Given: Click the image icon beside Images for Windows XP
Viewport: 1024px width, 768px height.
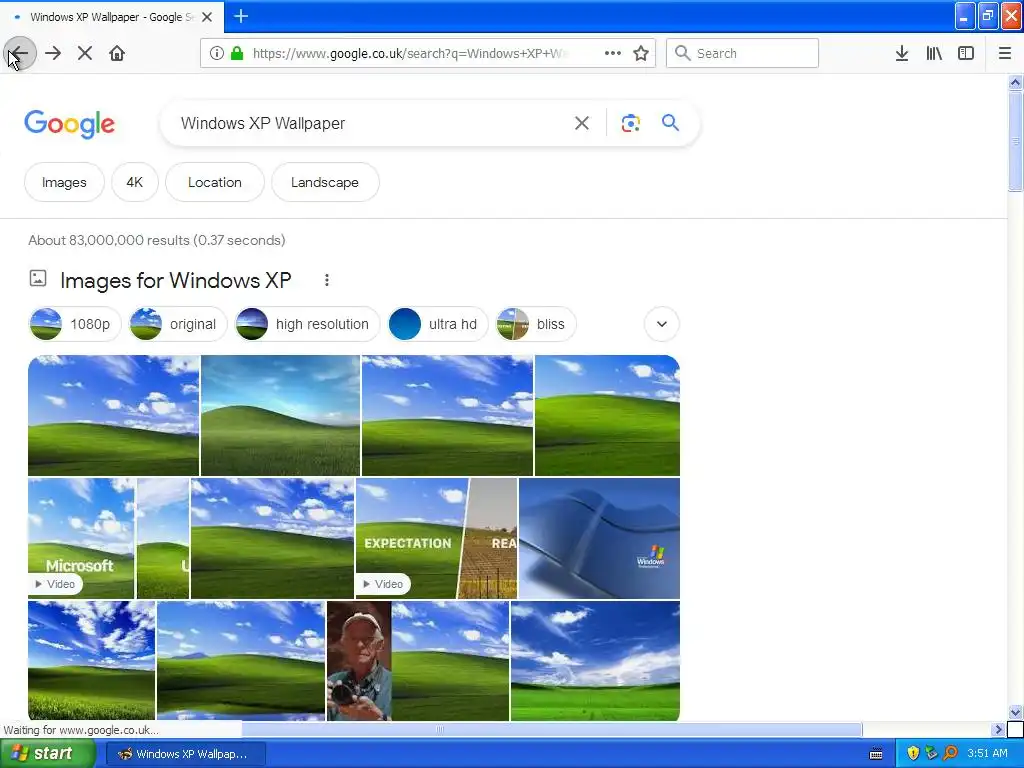Looking at the screenshot, I should pyautogui.click(x=38, y=279).
